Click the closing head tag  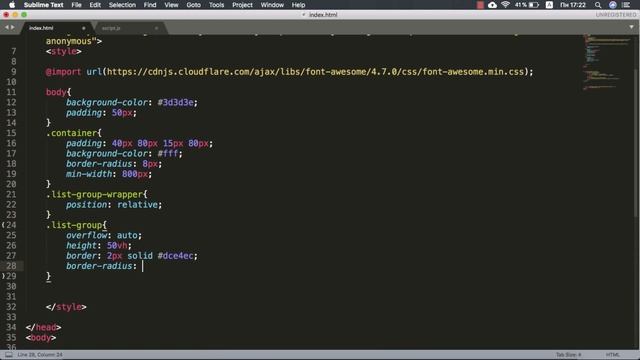(x=43, y=327)
